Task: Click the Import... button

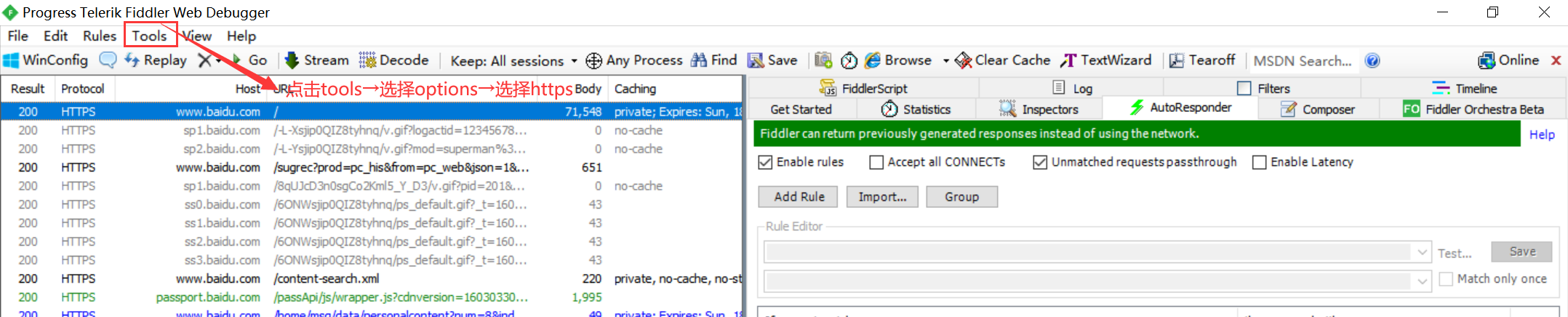Action: pyautogui.click(x=882, y=197)
